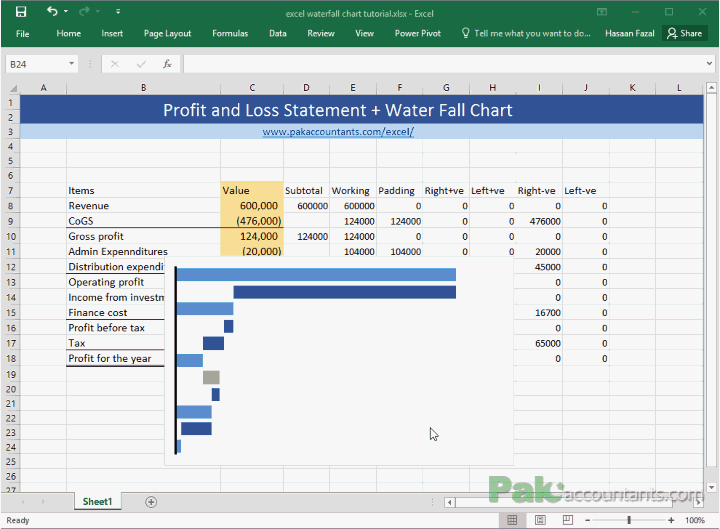This screenshot has height=529, width=720.
Task: Click the Save icon in quick access toolbar
Action: 21,11
